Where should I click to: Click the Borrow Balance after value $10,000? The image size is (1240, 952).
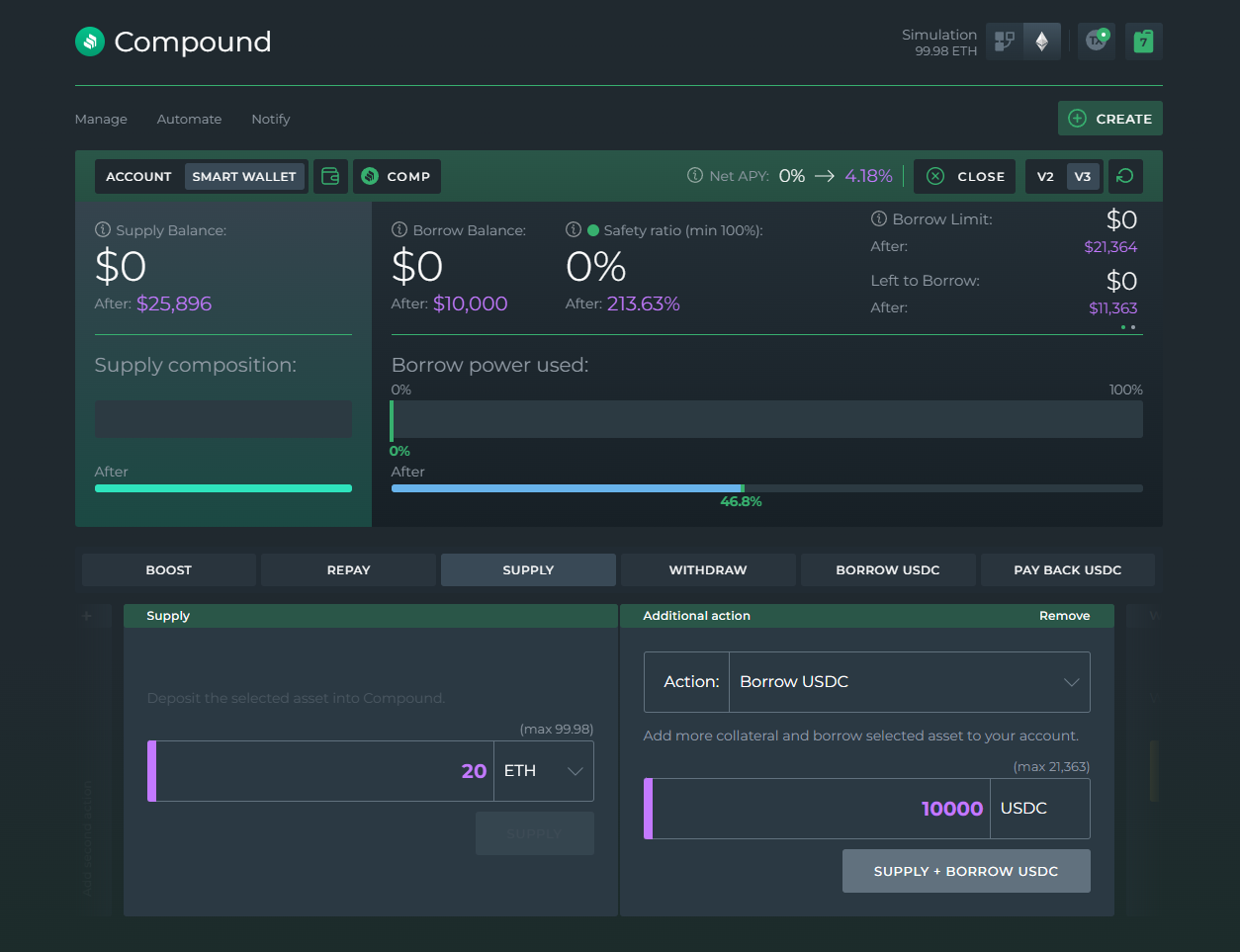coord(471,303)
